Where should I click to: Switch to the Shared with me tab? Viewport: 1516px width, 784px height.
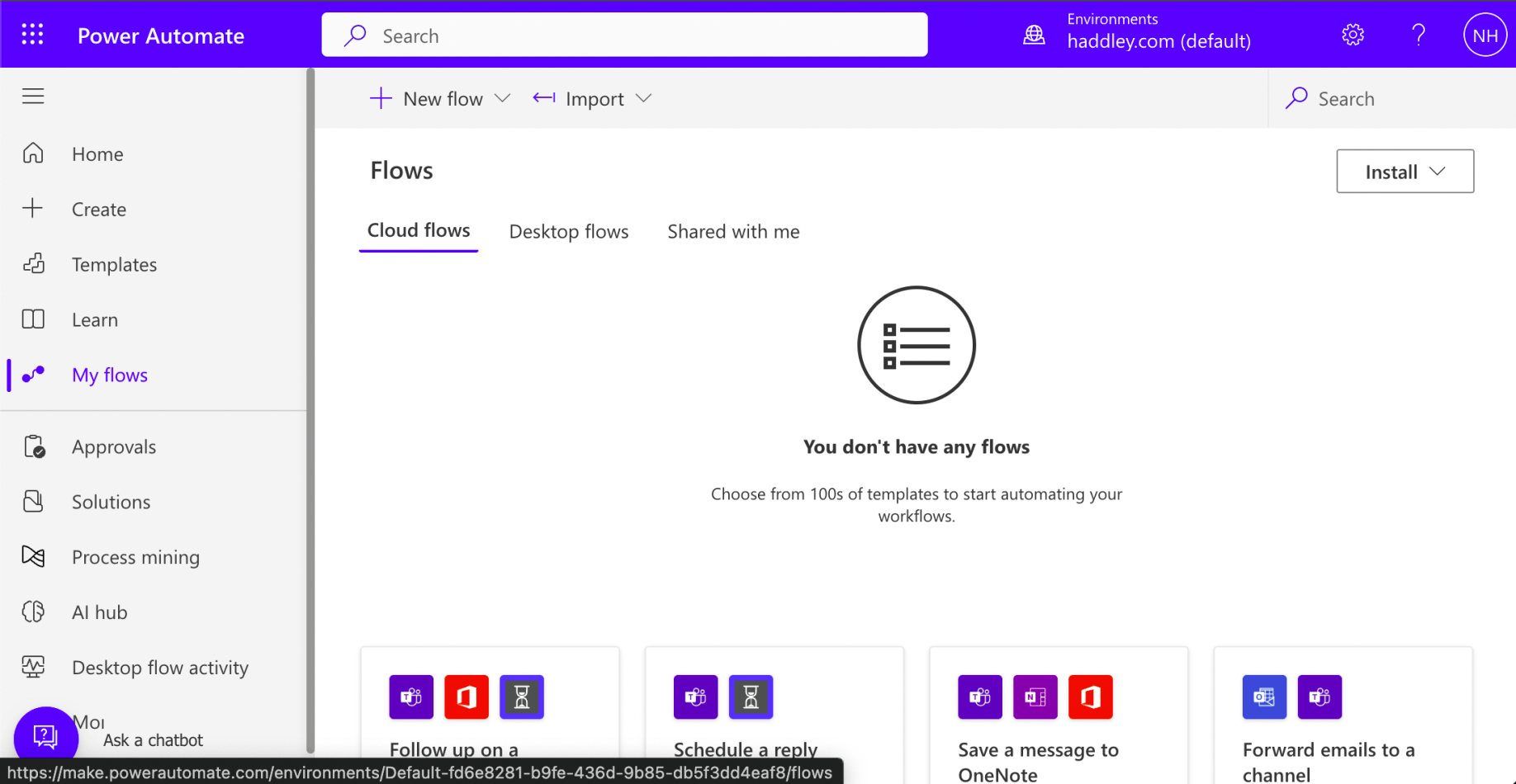pyautogui.click(x=733, y=232)
